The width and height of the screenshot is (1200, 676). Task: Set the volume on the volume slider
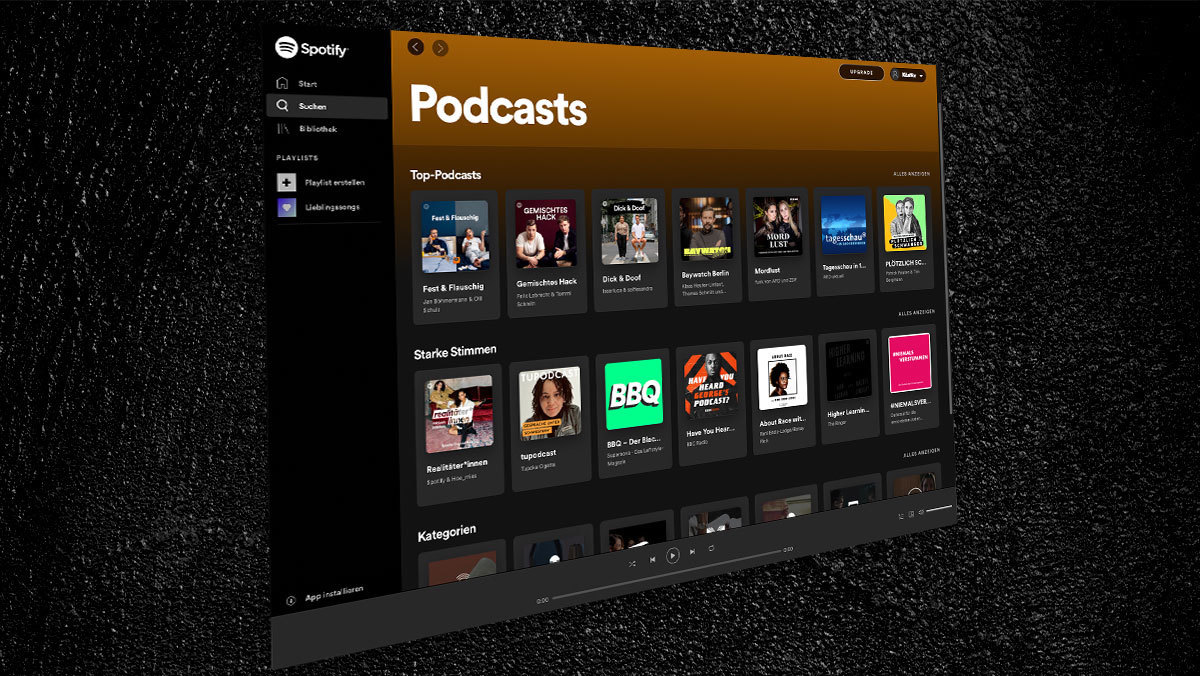click(938, 509)
